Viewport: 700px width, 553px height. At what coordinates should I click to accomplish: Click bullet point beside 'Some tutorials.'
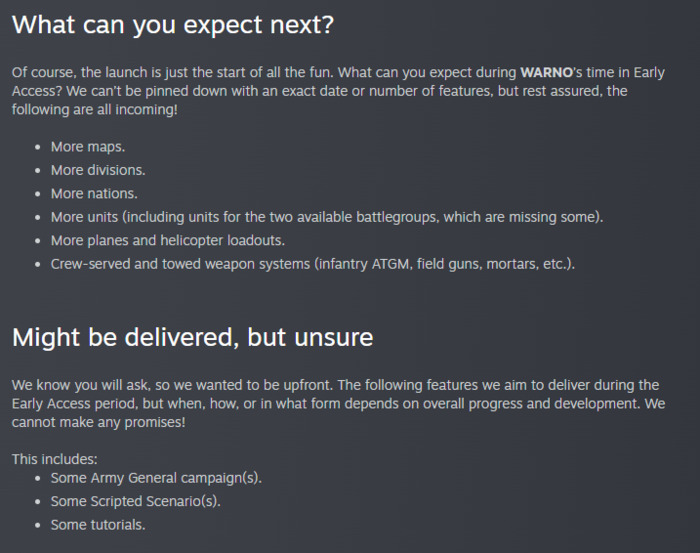tap(38, 525)
